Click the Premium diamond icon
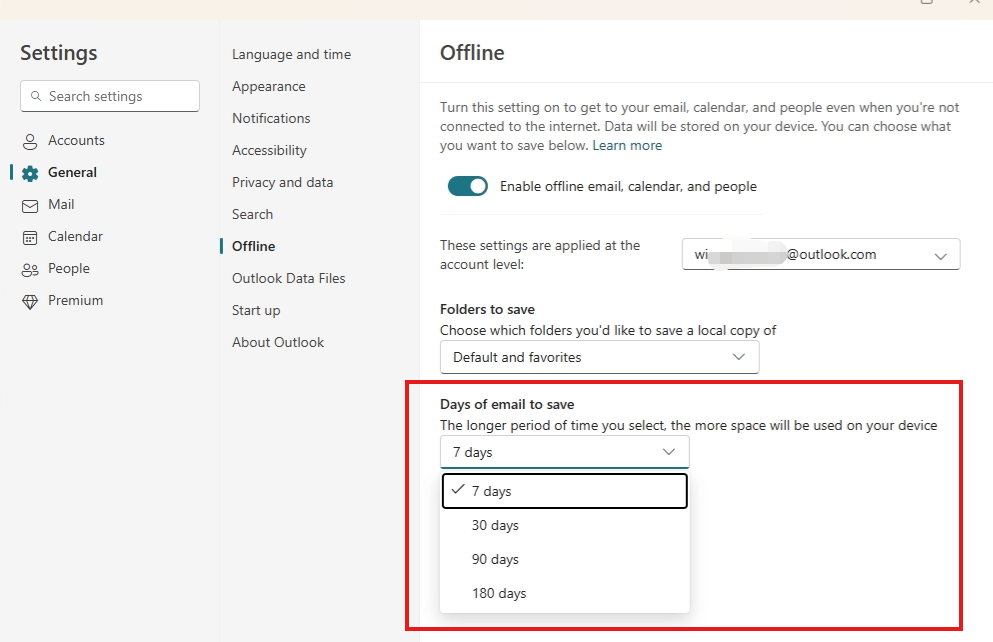 click(x=30, y=301)
